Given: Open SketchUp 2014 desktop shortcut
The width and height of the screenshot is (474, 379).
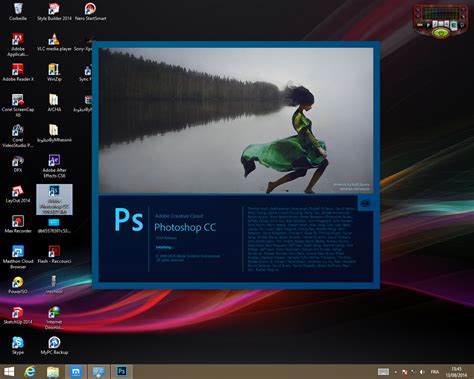Looking at the screenshot, I should 18,315.
